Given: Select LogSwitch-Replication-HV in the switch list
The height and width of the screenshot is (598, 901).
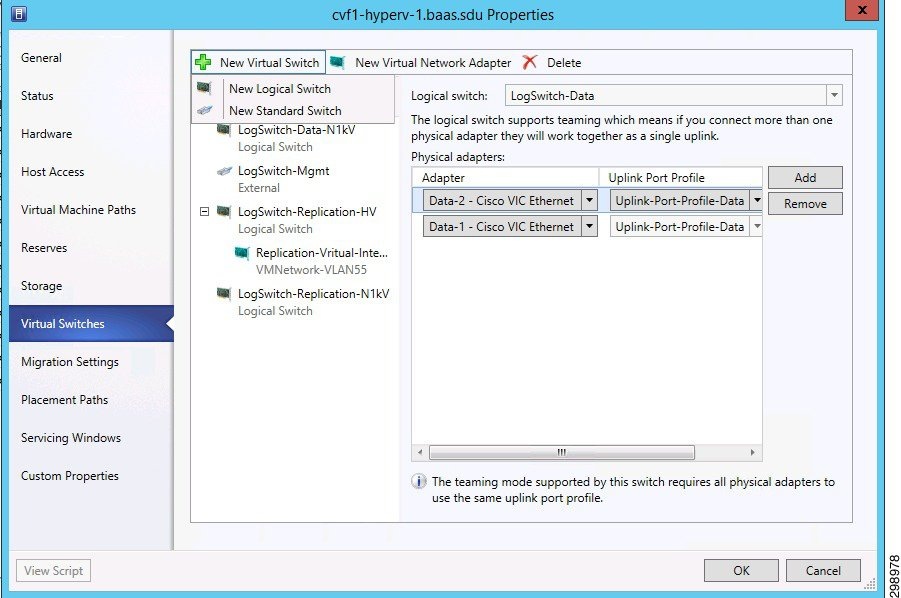Looking at the screenshot, I should (307, 211).
